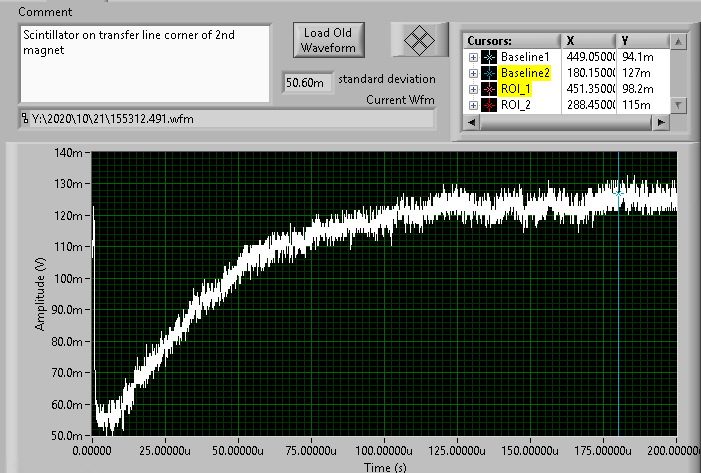The image size is (701, 473).
Task: Click the path icon before the waveform file path
Action: pos(24,119)
